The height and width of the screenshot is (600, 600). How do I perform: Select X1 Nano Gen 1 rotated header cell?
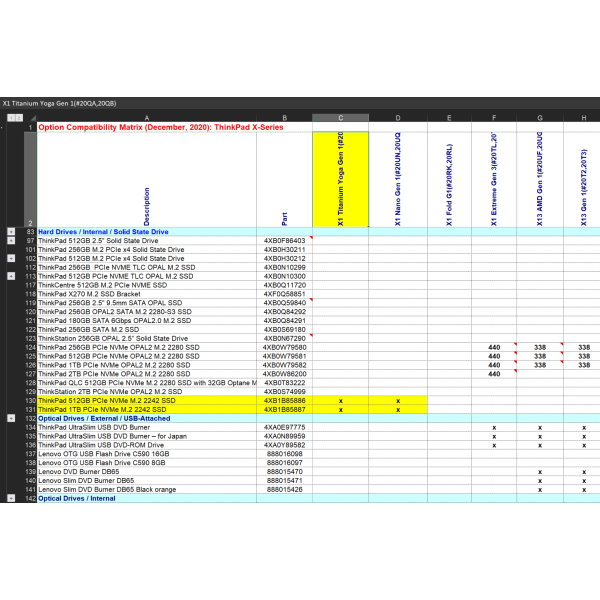(398, 180)
